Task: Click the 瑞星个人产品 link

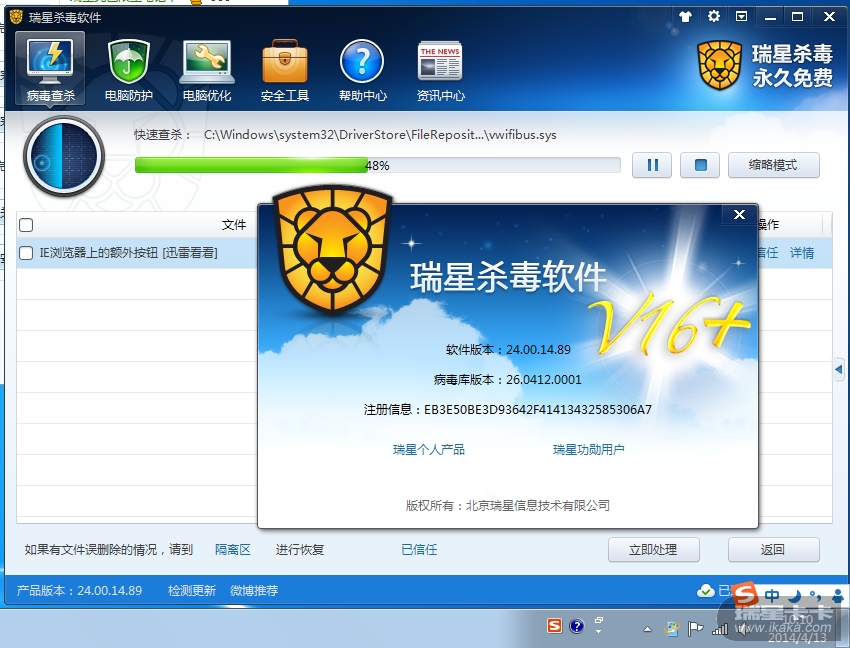Action: coord(429,450)
